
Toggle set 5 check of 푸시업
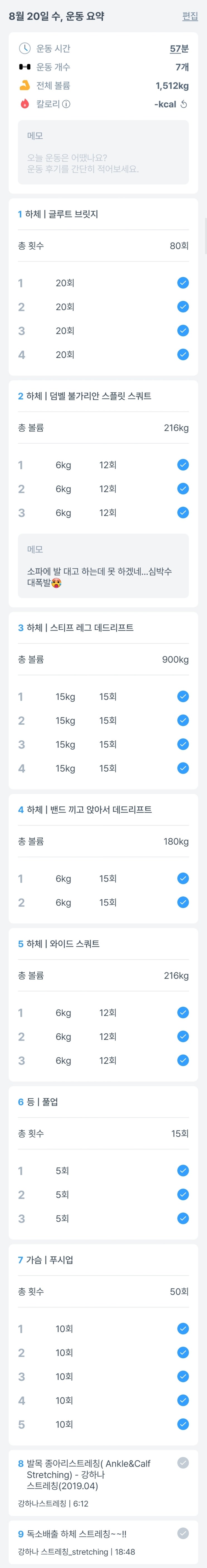(x=183, y=1424)
